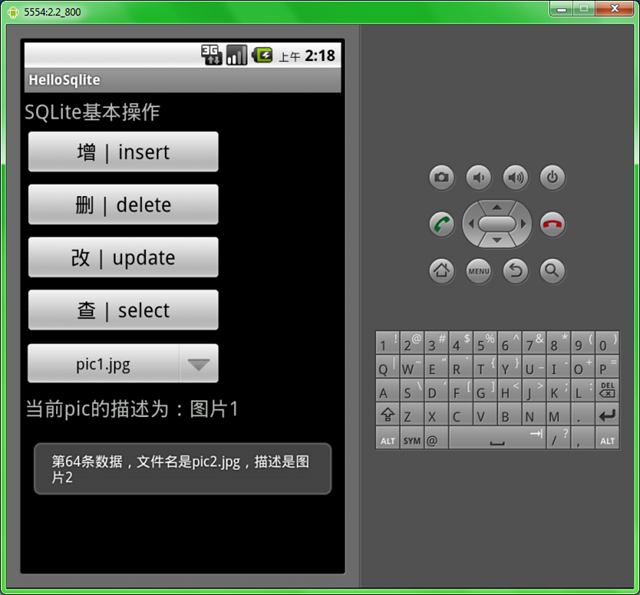Click the D-pad up arrow
This screenshot has width=640, height=595.
click(x=497, y=207)
